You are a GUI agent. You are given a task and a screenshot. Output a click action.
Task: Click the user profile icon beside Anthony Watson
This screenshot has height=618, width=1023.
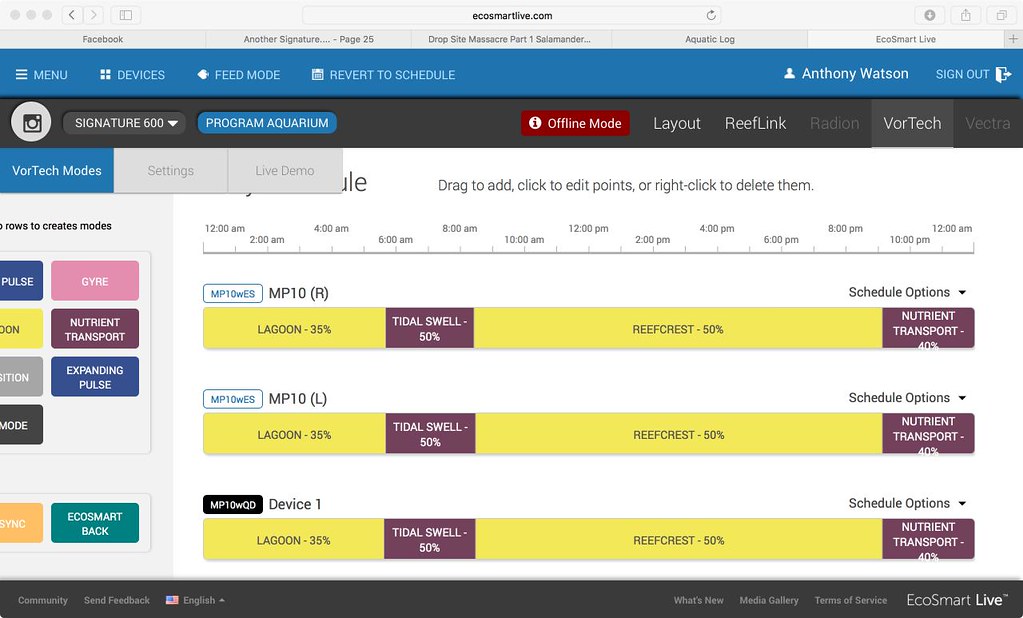pyautogui.click(x=789, y=74)
